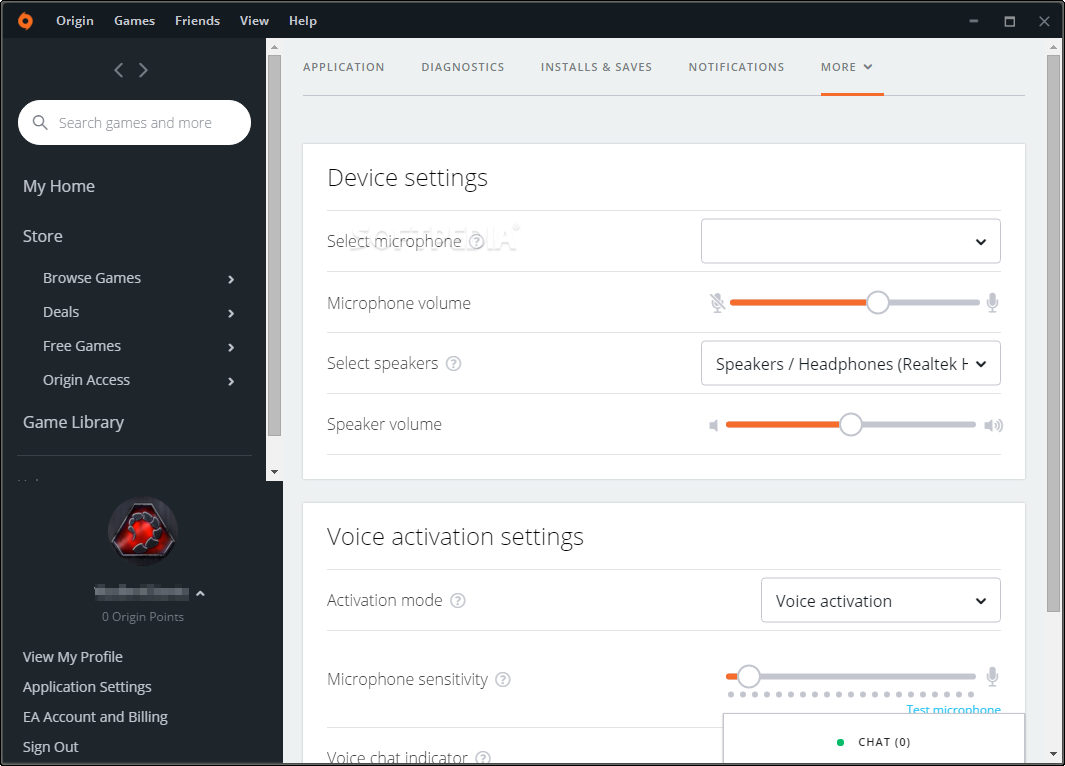1065x766 pixels.
Task: Open EA Account and Billing
Action: [x=95, y=716]
